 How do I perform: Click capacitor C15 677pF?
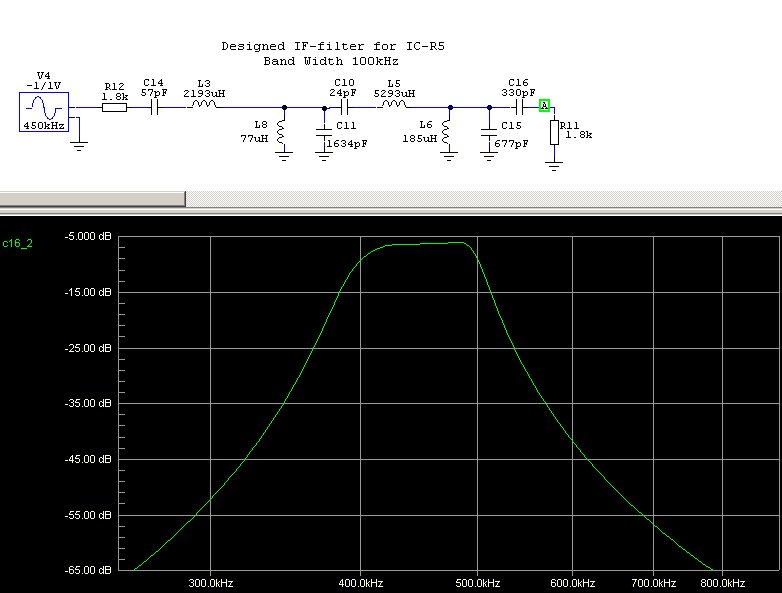click(x=489, y=132)
